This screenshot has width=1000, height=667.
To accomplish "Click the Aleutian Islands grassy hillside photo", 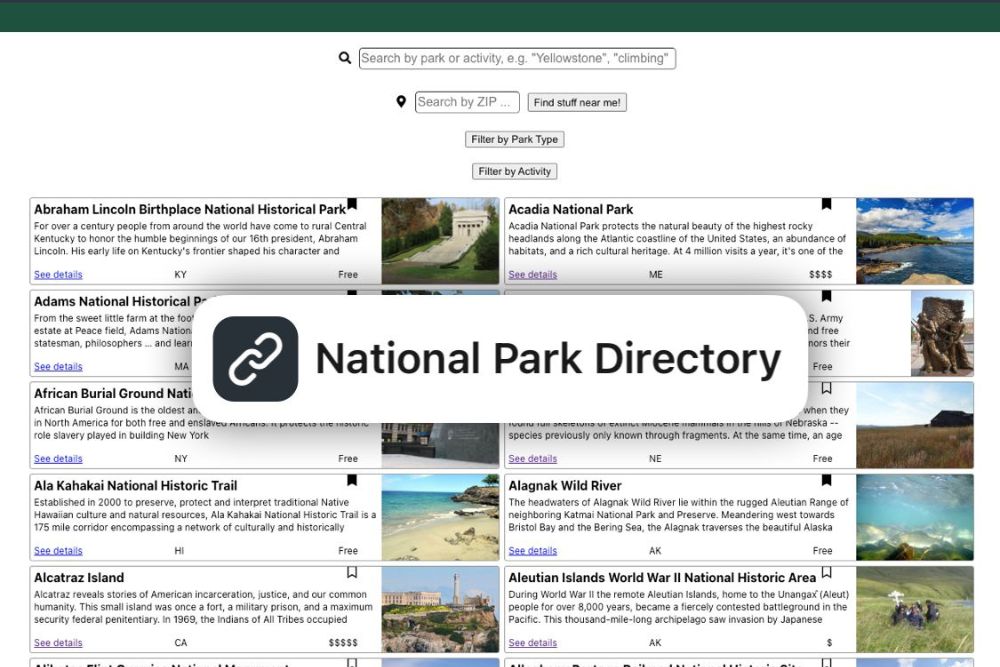I will coord(915,610).
